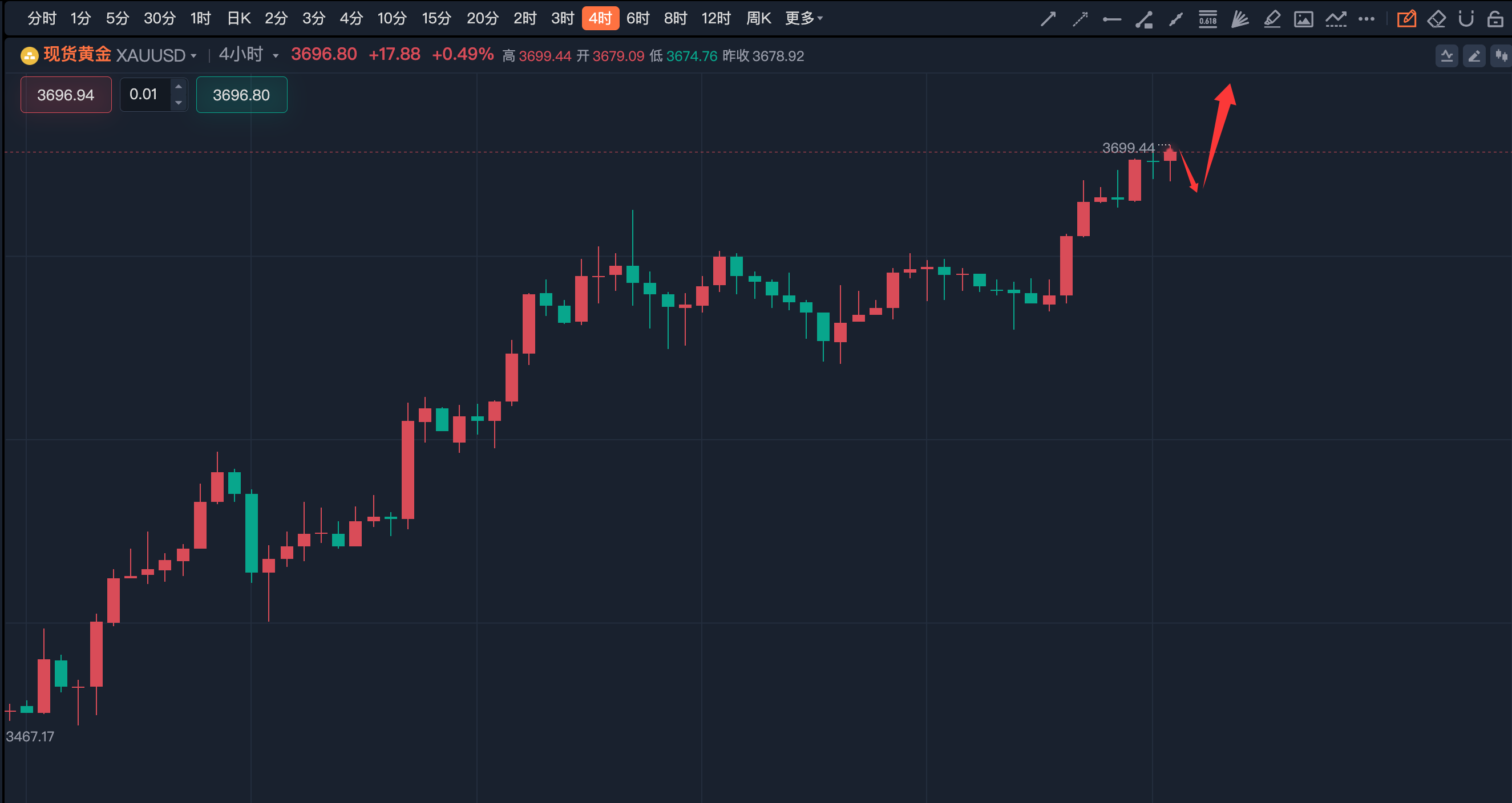Select the horizontal ray line tool
Viewport: 1512px width, 803px height.
coord(1111,19)
